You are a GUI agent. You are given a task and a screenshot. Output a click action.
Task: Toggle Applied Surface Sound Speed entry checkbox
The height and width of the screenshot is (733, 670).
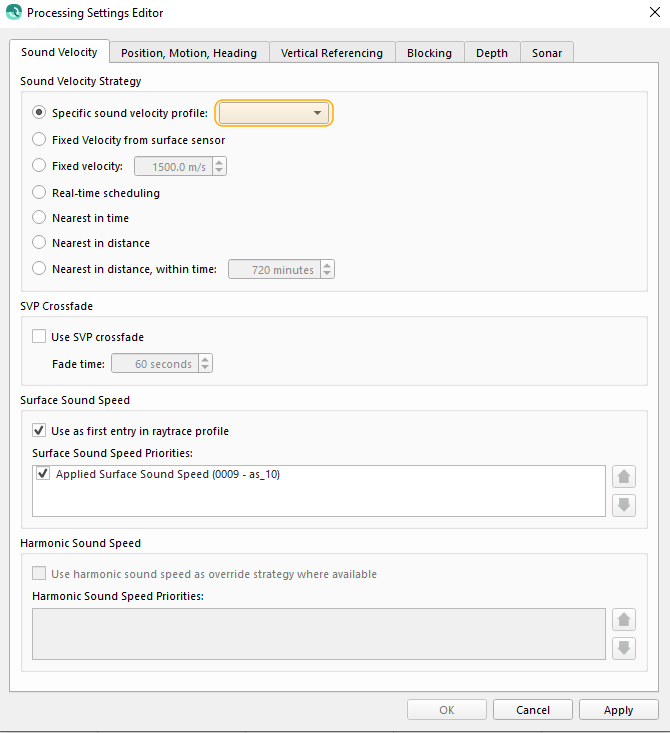point(43,474)
